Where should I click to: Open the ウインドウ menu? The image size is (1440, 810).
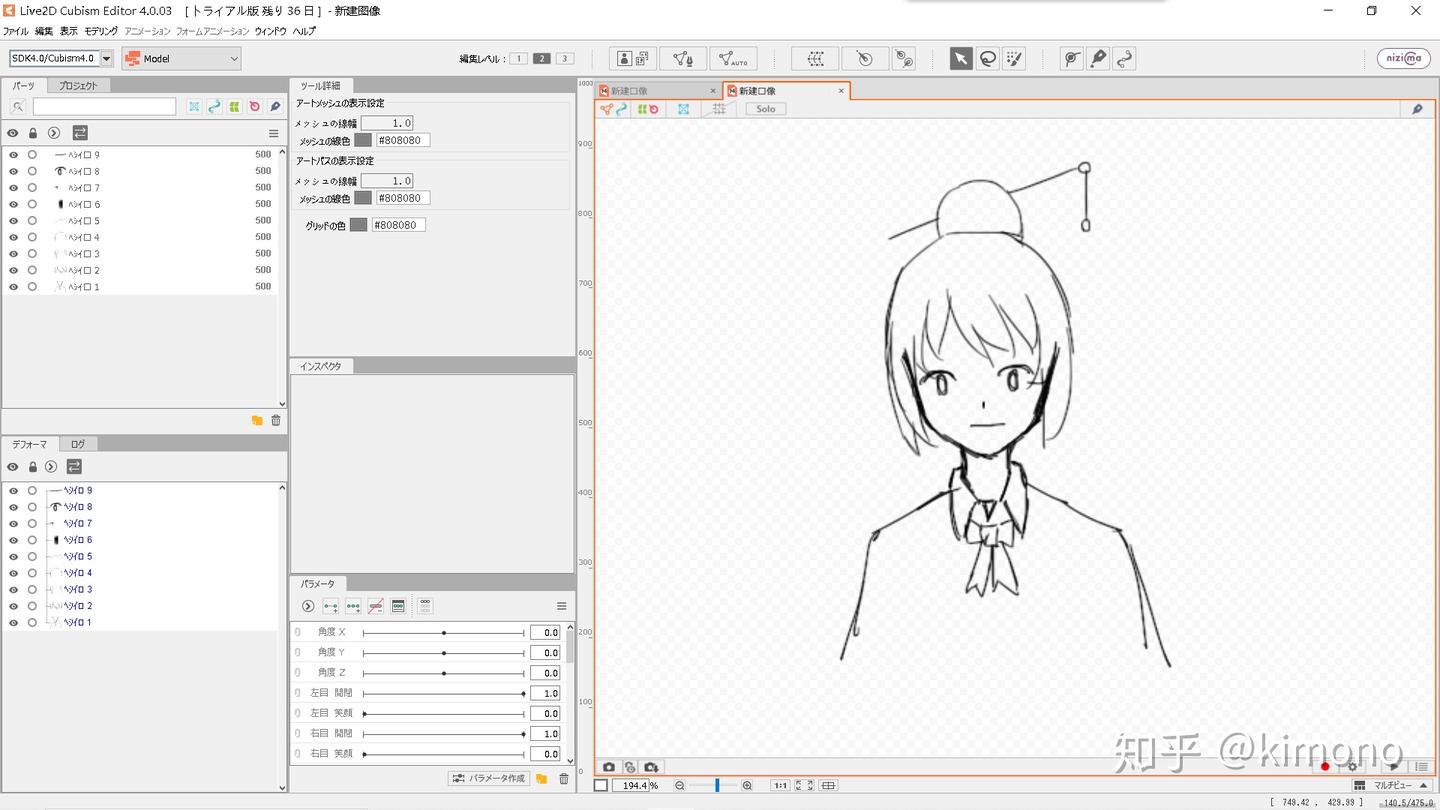270,32
